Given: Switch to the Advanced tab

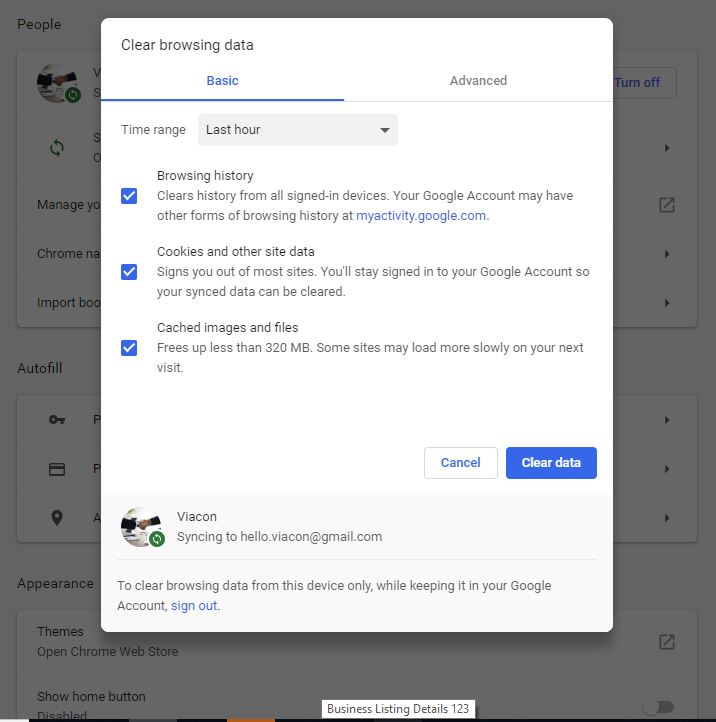Looking at the screenshot, I should pos(478,81).
